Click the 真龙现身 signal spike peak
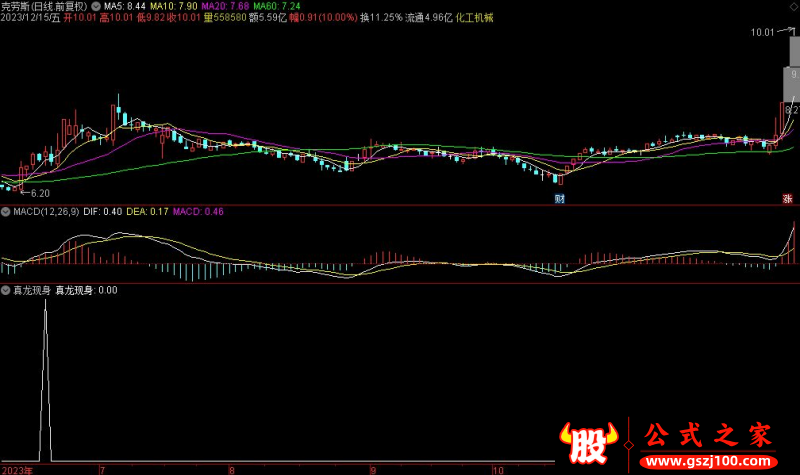The image size is (800, 475). coord(44,302)
